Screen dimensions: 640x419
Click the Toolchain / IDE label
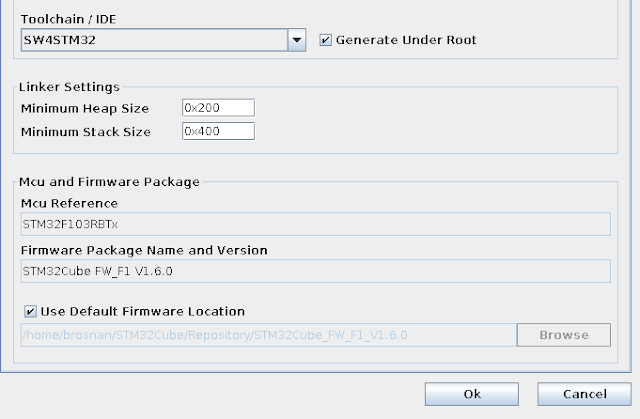pyautogui.click(x=69, y=19)
